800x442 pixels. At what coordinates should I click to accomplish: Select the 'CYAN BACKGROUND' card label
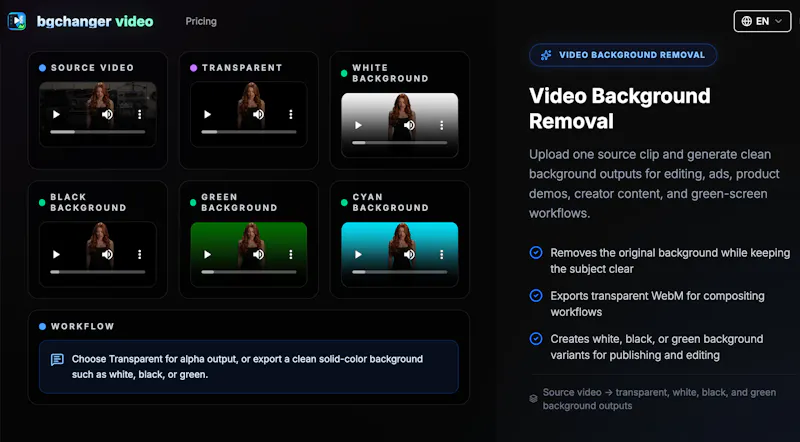click(390, 202)
